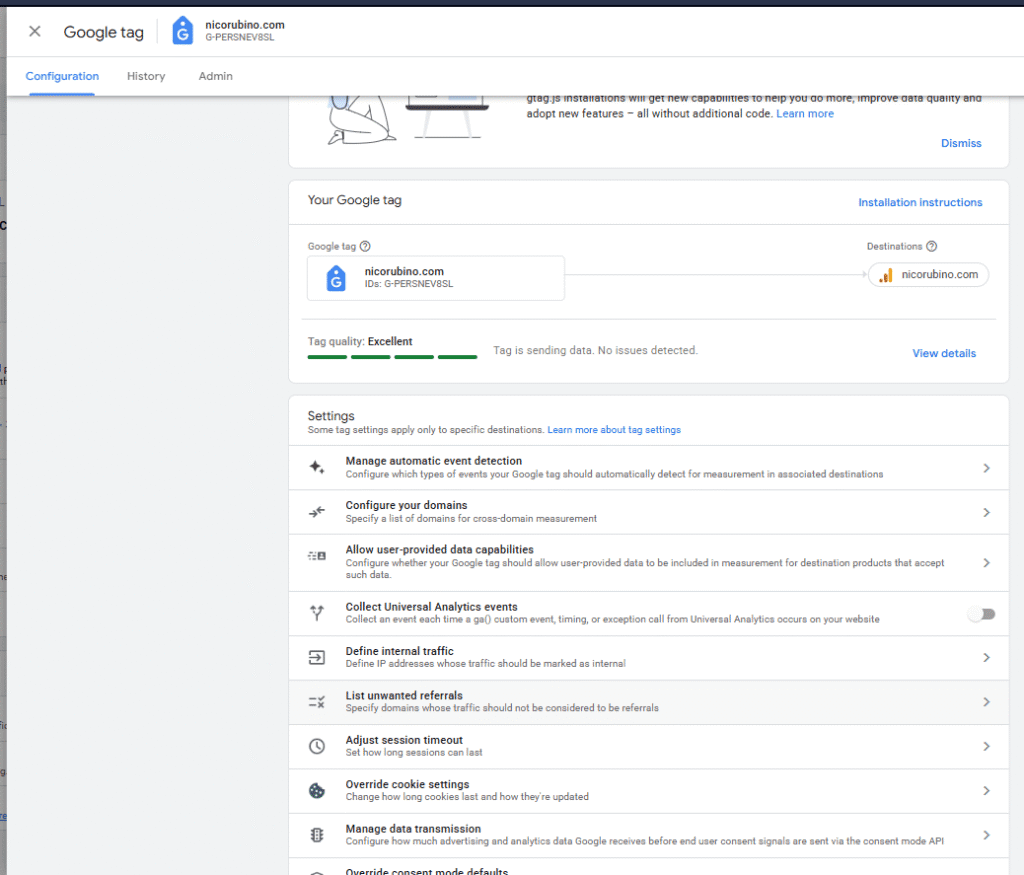
Task: Switch to the Configuration tab
Action: point(62,76)
